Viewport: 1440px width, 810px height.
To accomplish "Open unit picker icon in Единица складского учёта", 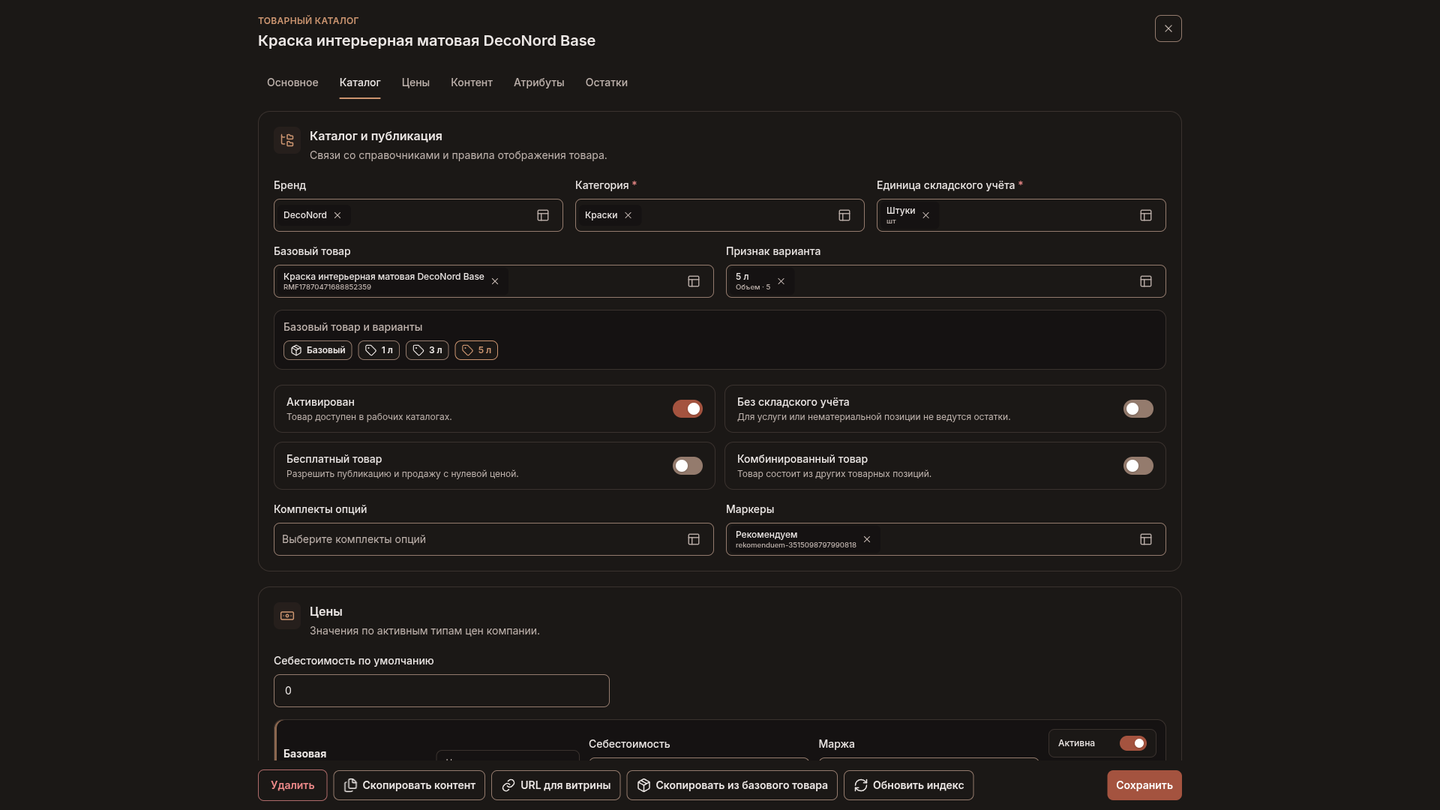I will point(1146,215).
